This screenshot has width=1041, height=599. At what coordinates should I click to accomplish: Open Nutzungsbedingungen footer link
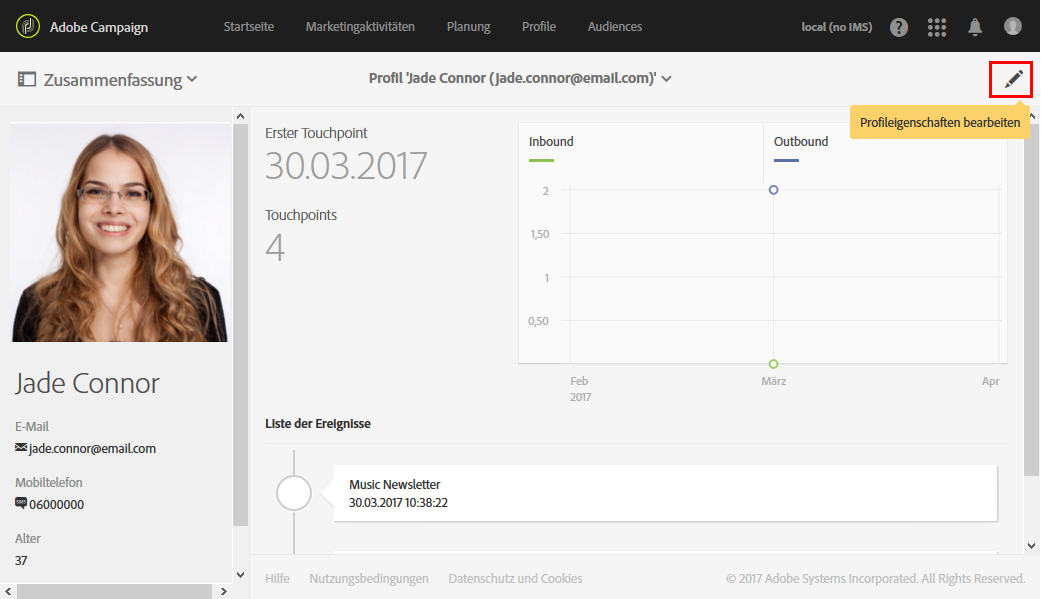coord(368,578)
